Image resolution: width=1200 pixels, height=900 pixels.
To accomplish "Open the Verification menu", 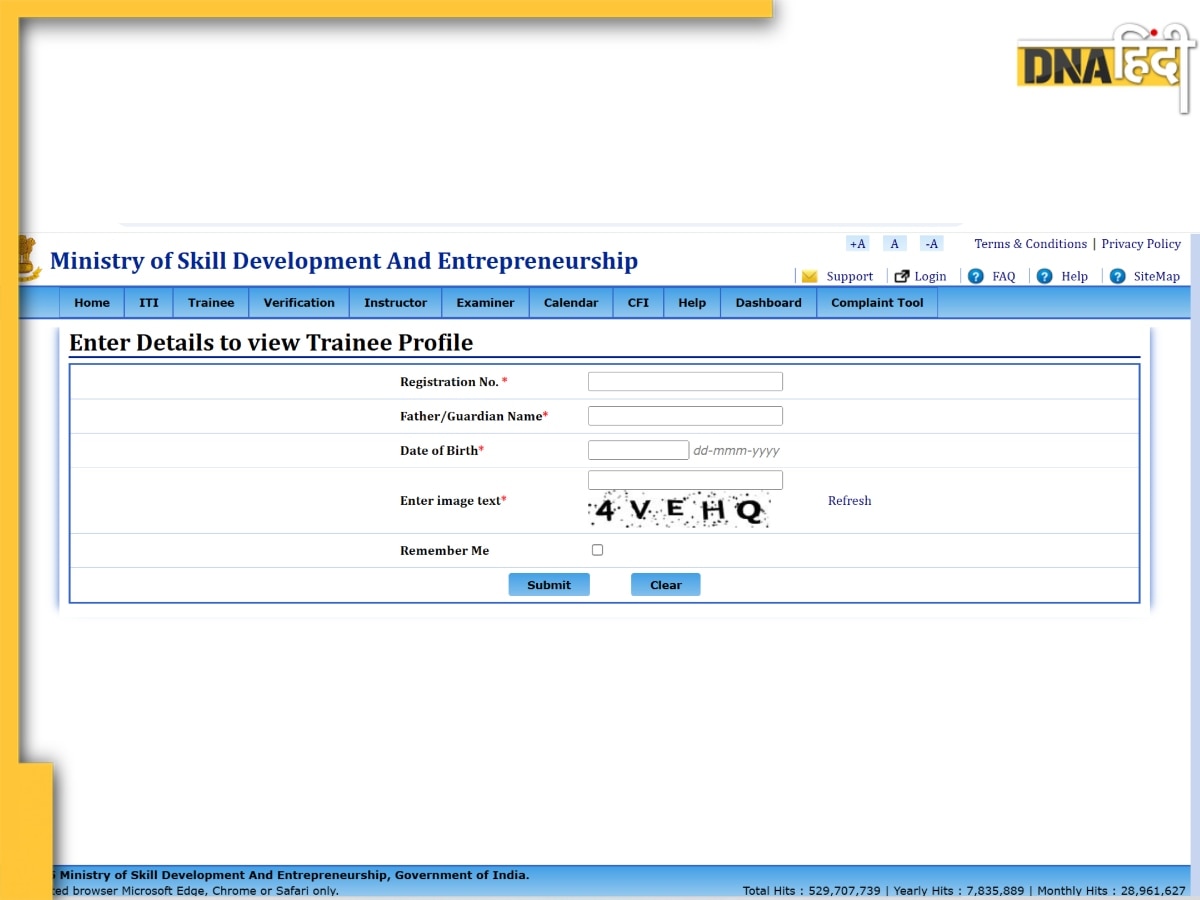I will tap(299, 303).
